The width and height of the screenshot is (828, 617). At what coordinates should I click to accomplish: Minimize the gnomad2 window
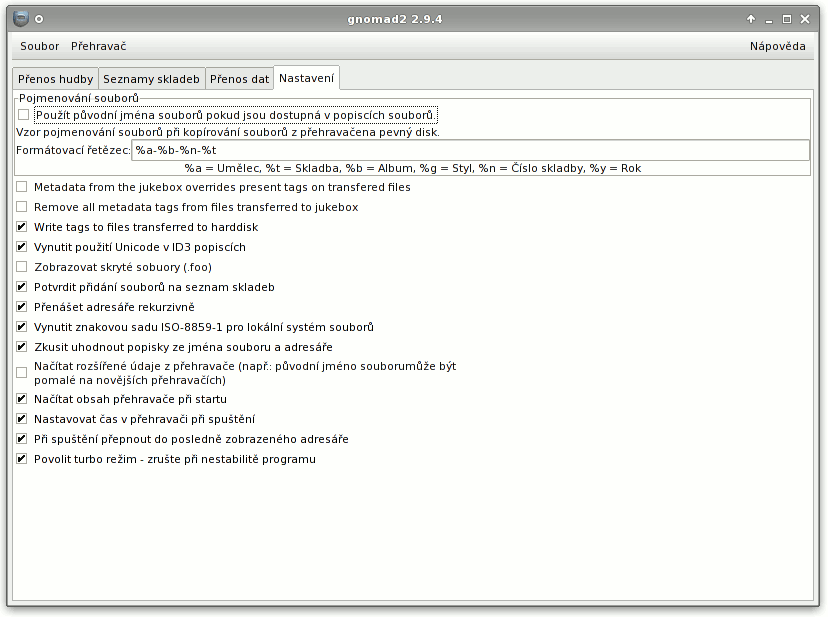pyautogui.click(x=769, y=20)
